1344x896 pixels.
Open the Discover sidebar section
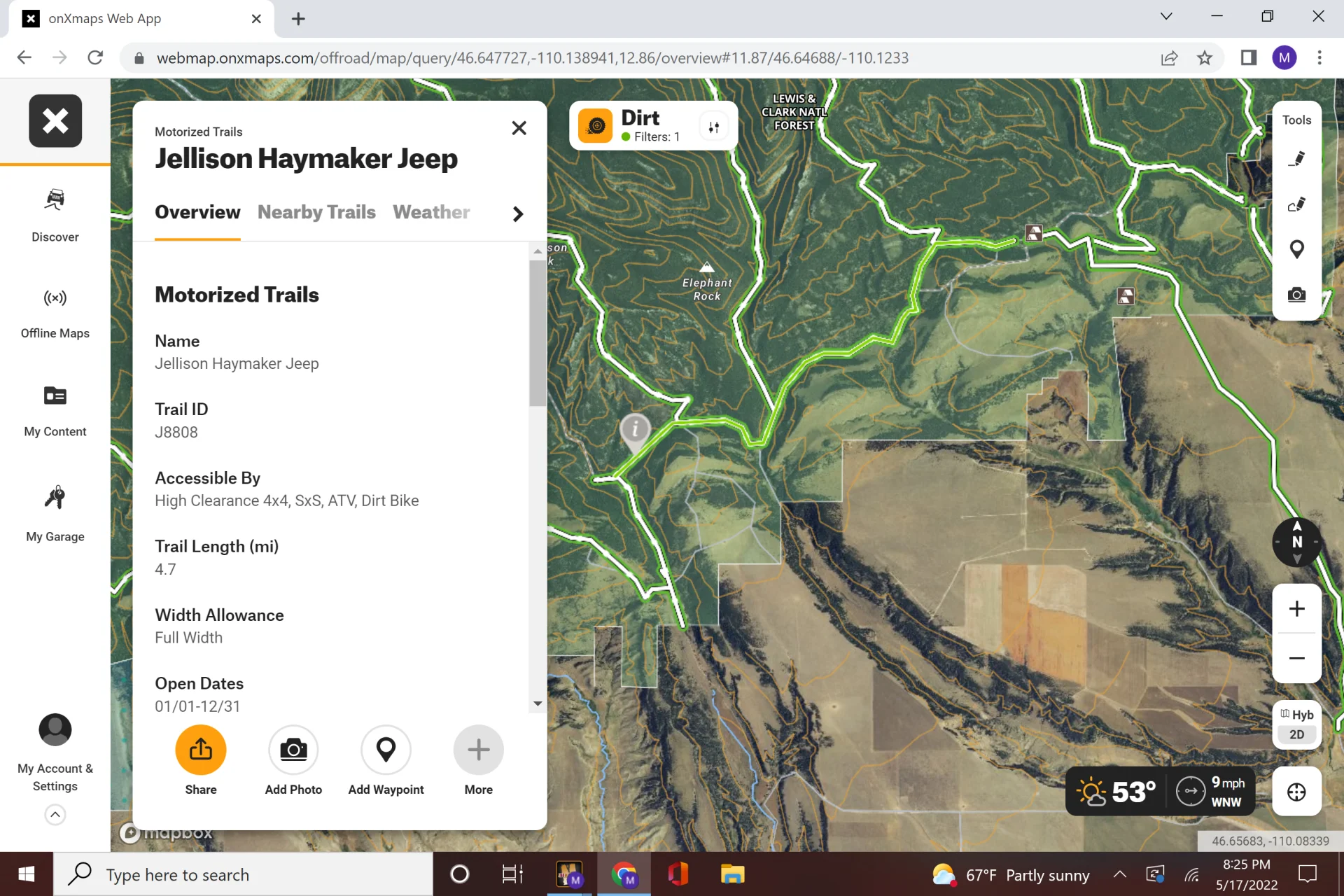tap(55, 215)
